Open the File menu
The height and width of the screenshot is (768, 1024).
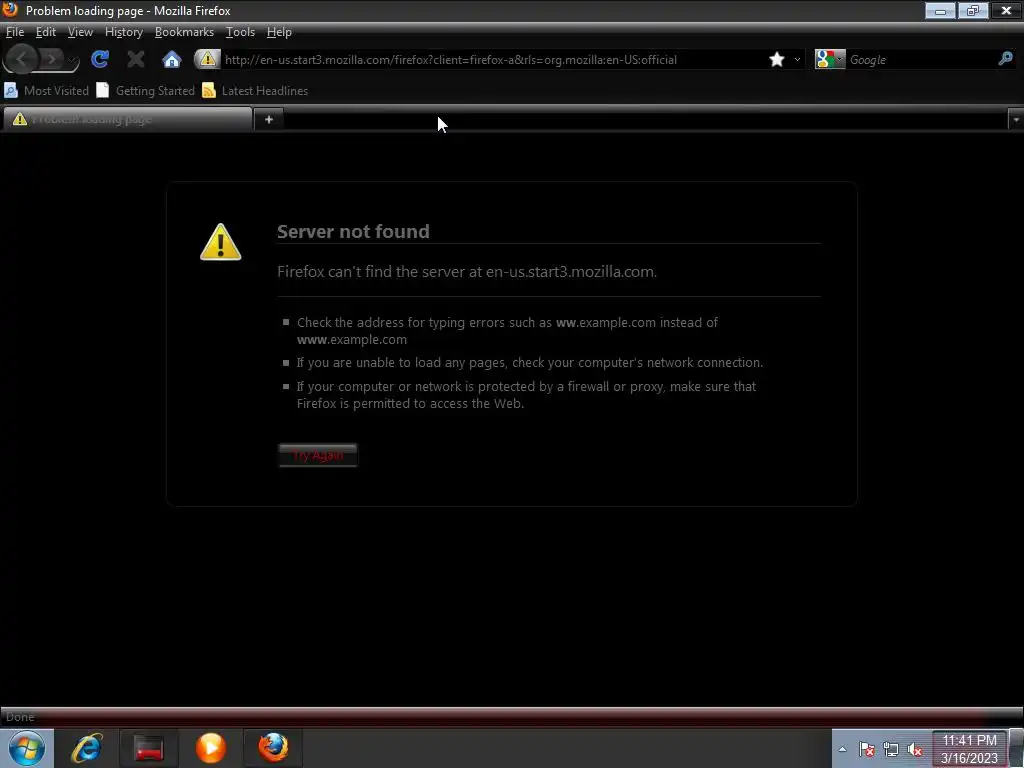coord(14,32)
